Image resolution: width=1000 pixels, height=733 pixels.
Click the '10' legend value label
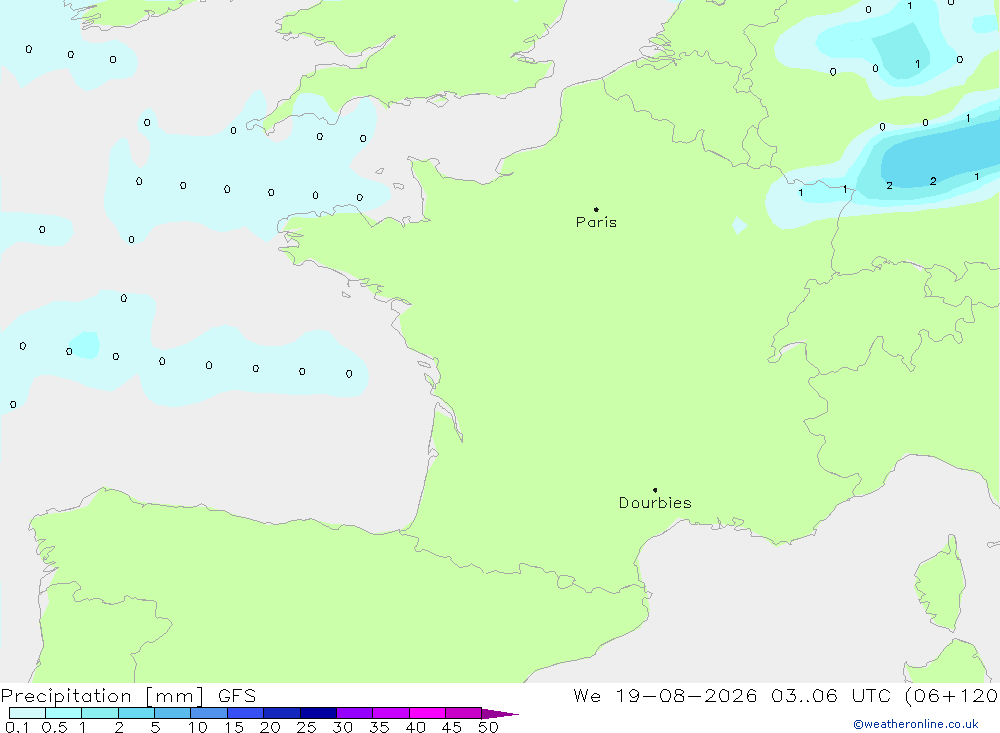click(x=198, y=727)
